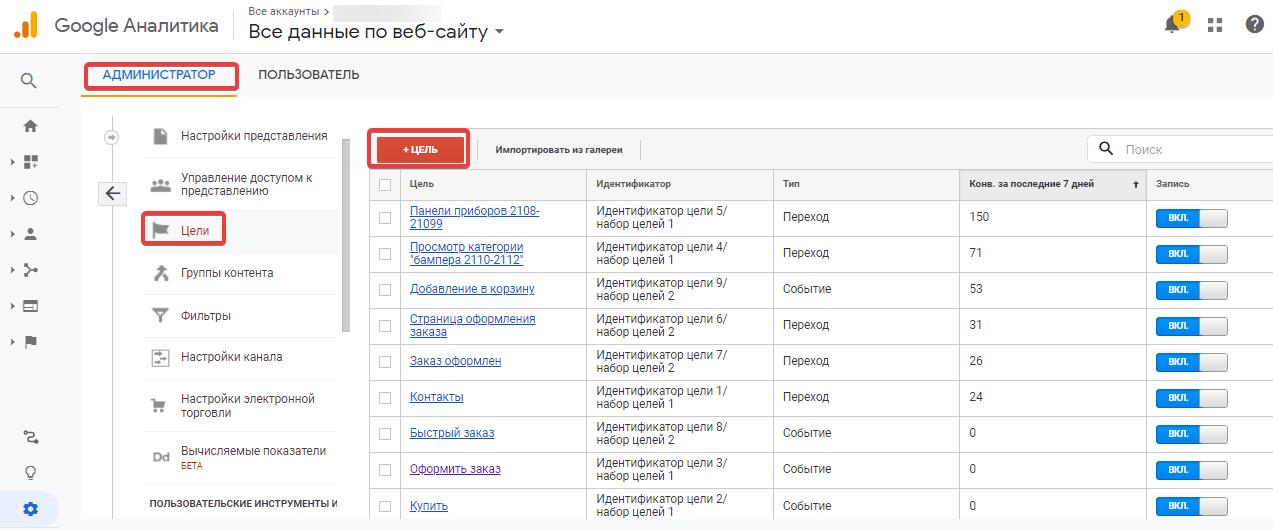Toggle recording for Купить goal

pos(1191,507)
